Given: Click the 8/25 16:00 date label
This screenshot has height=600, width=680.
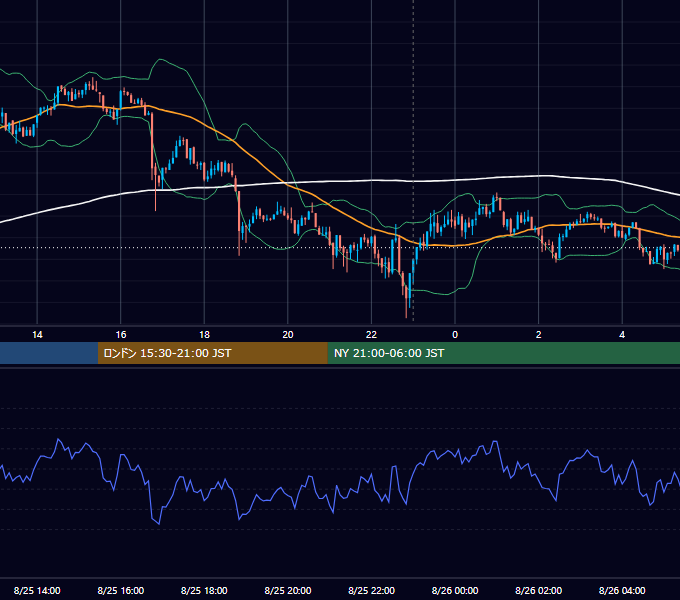Looking at the screenshot, I should tap(121, 590).
